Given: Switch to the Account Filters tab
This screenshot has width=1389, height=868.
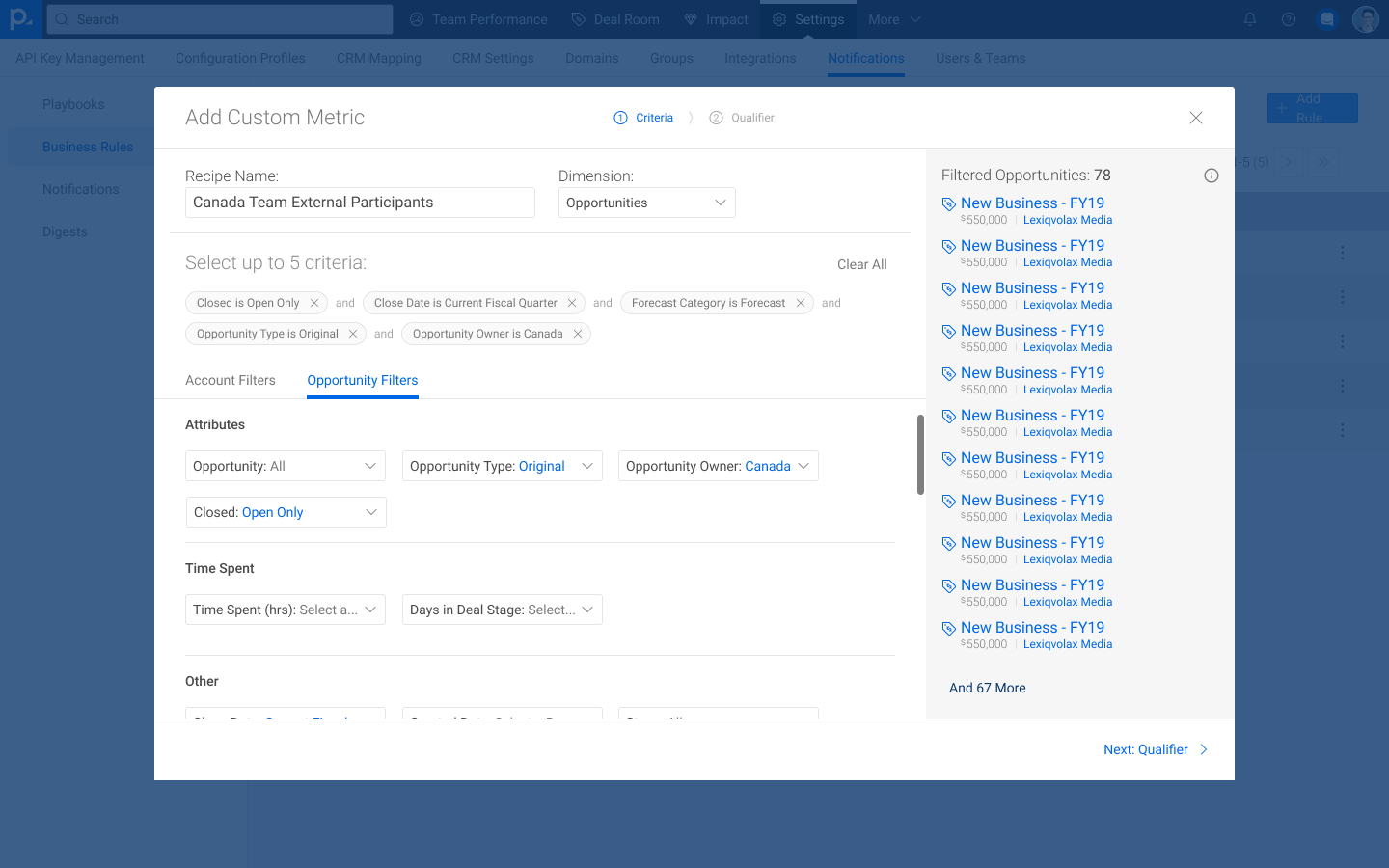Looking at the screenshot, I should [231, 380].
